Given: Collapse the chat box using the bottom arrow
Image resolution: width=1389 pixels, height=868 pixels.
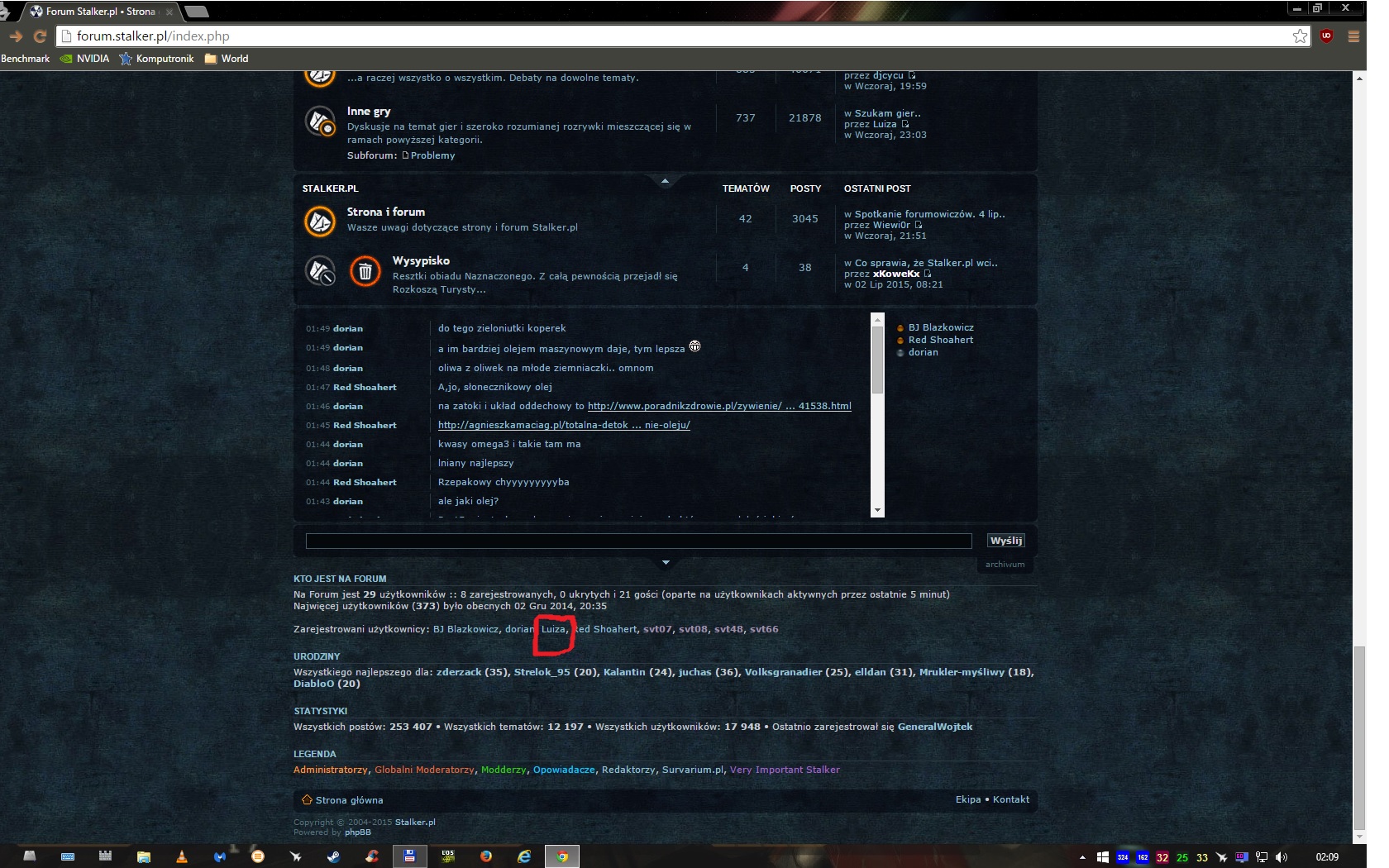Looking at the screenshot, I should coord(666,563).
